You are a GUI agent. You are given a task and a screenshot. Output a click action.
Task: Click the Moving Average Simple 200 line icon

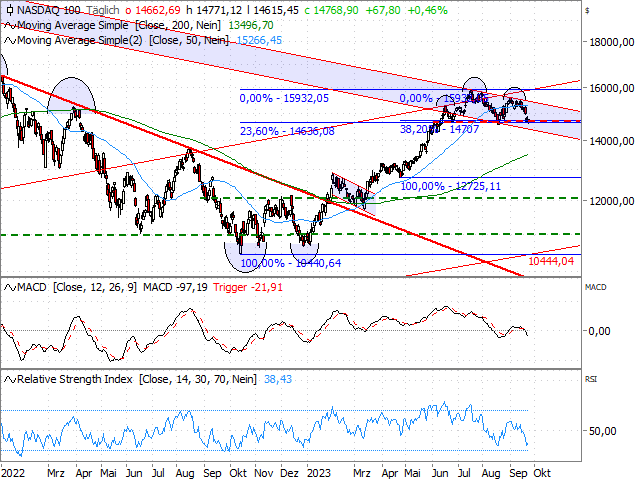tap(10, 26)
